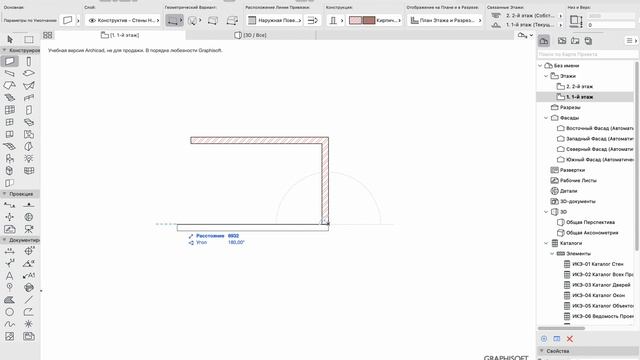Activate the Railing tool
The image size is (640, 360).
tap(29, 98)
